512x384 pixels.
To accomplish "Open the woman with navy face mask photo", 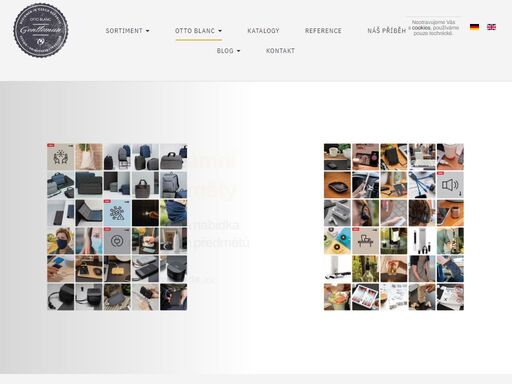I will (x=61, y=241).
